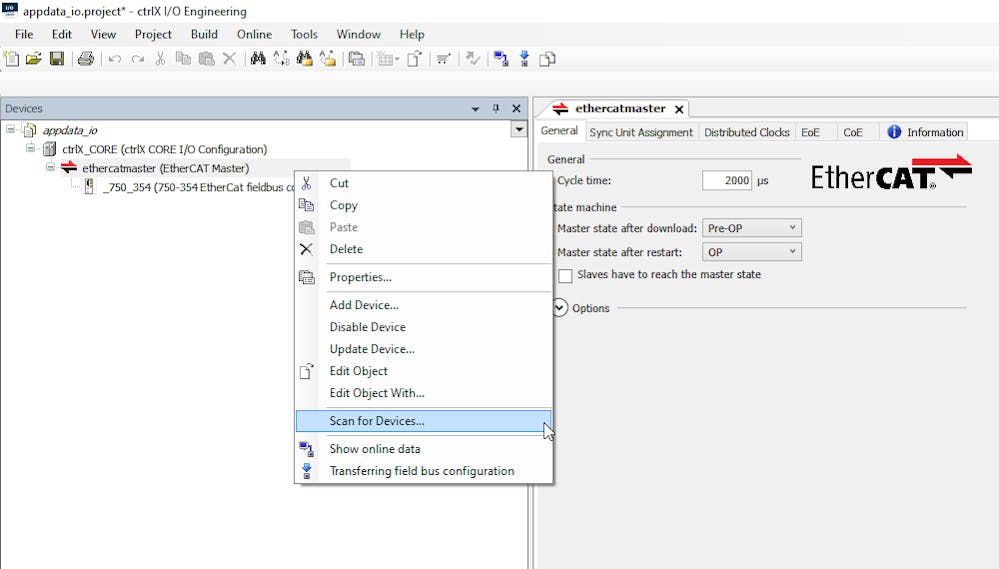Click the Replace in project toolbar icon

327,59
